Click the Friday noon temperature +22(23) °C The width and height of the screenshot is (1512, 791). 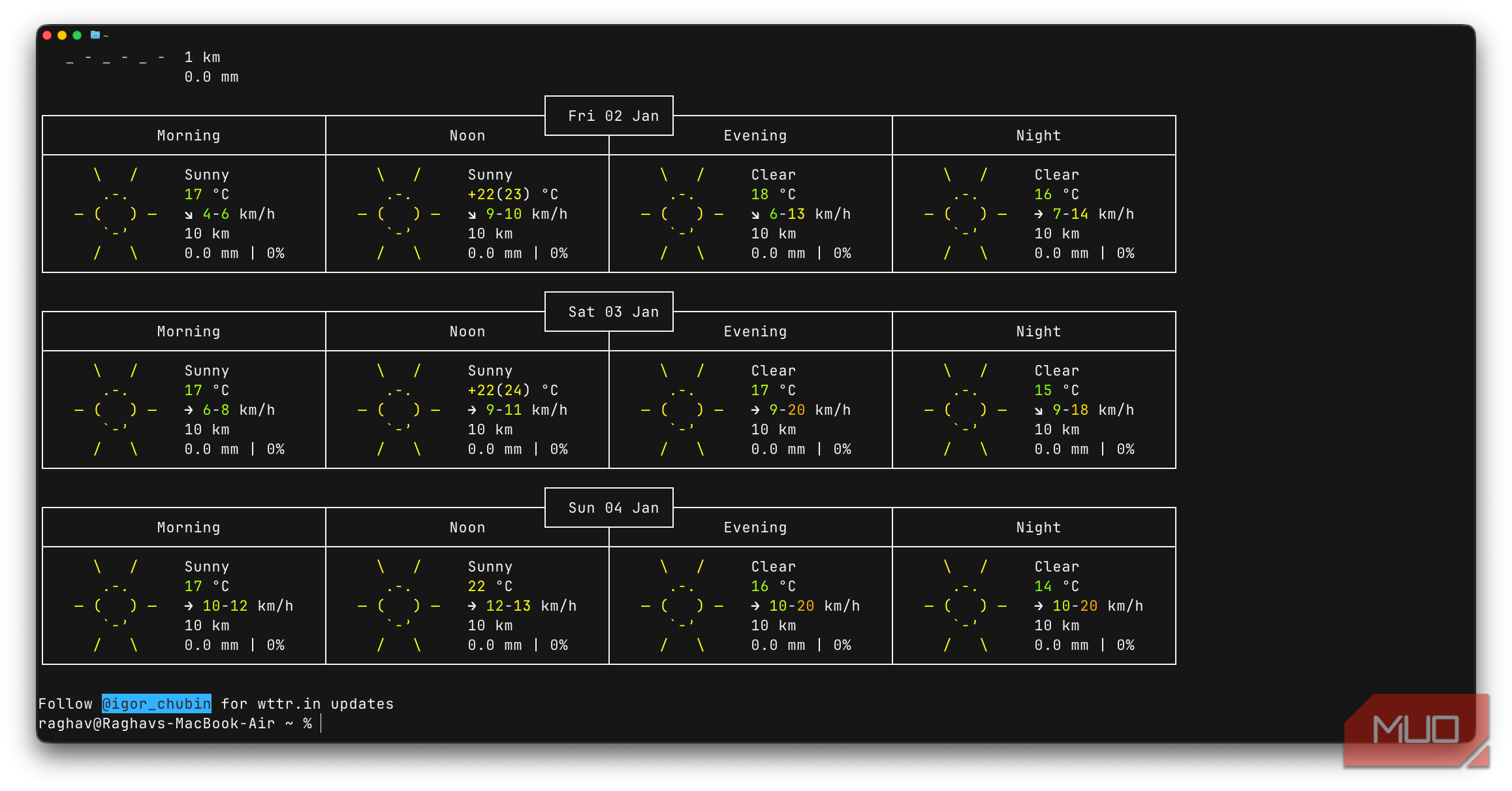point(513,195)
